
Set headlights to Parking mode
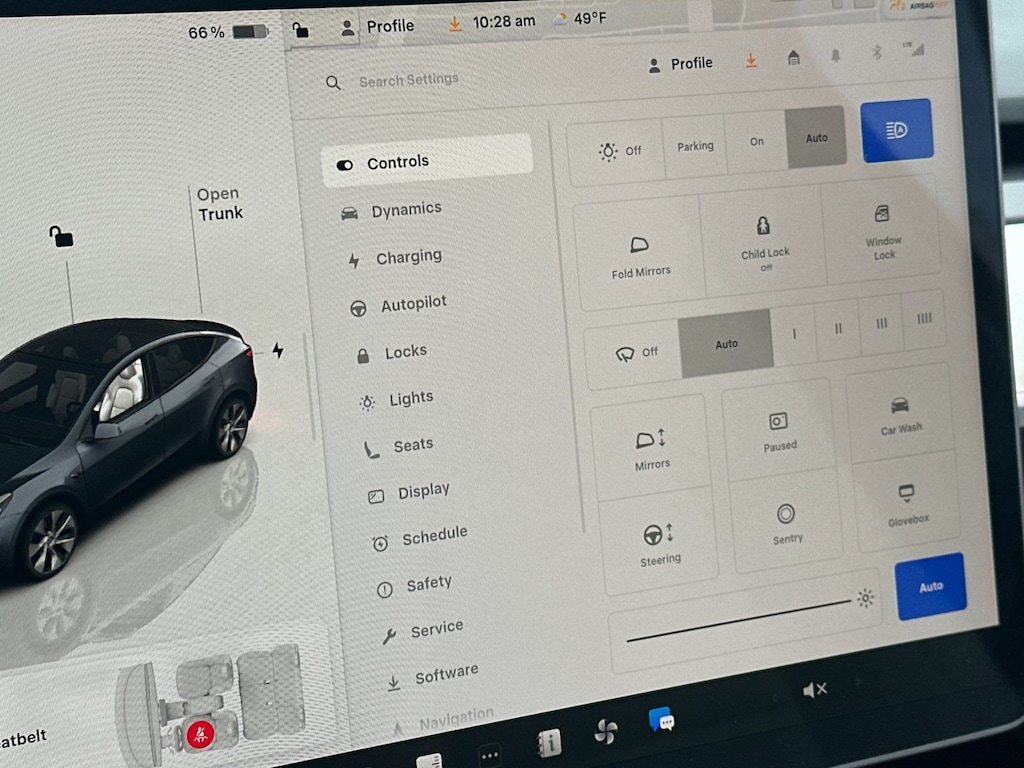tap(695, 146)
